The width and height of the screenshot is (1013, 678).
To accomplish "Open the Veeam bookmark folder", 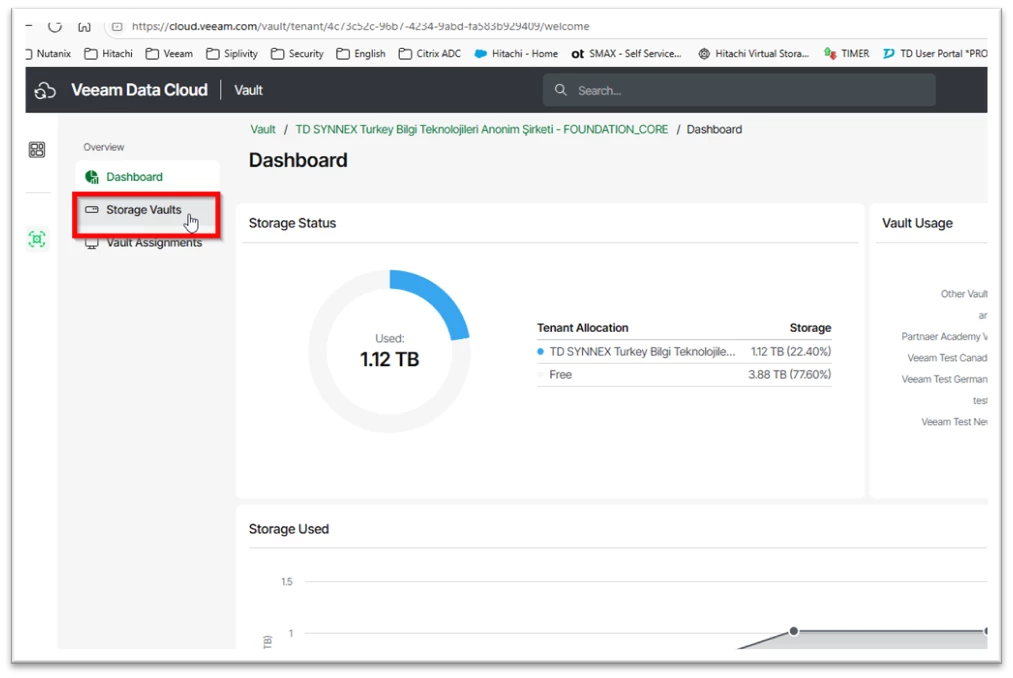I will pos(169,54).
